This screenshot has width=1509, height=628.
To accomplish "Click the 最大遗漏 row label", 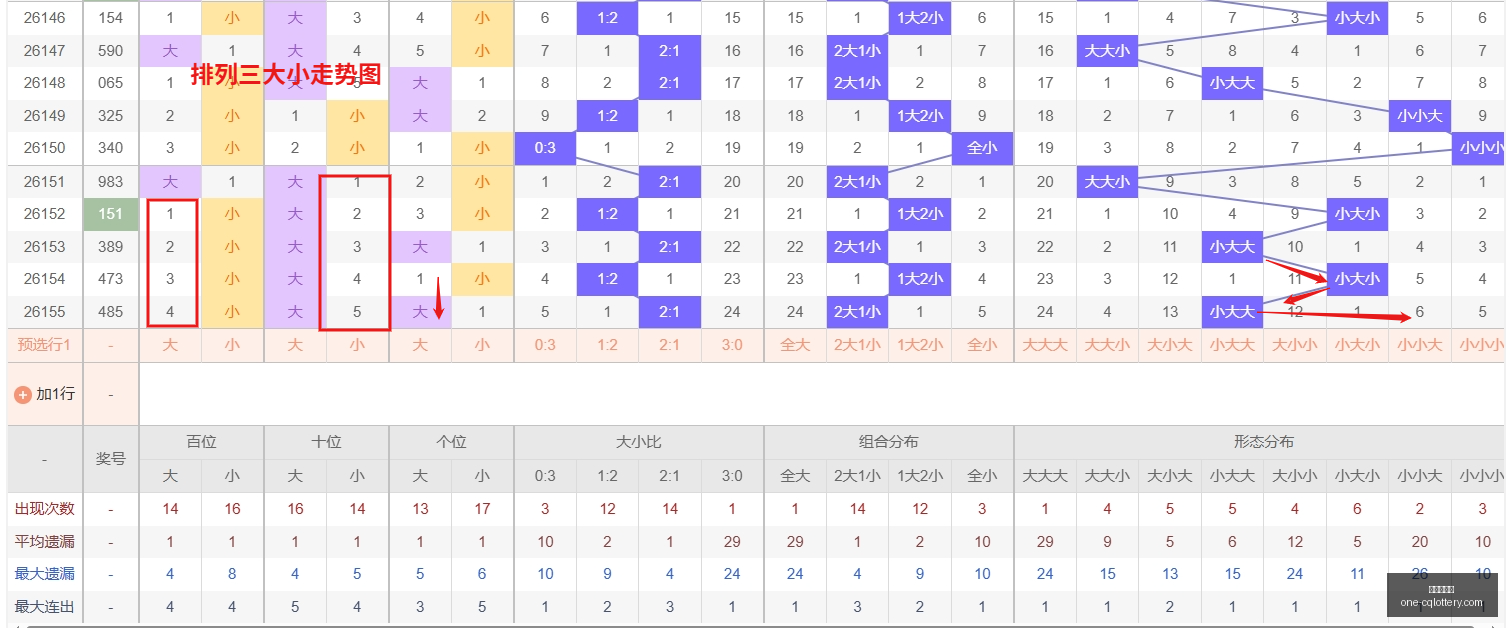I will click(x=44, y=574).
